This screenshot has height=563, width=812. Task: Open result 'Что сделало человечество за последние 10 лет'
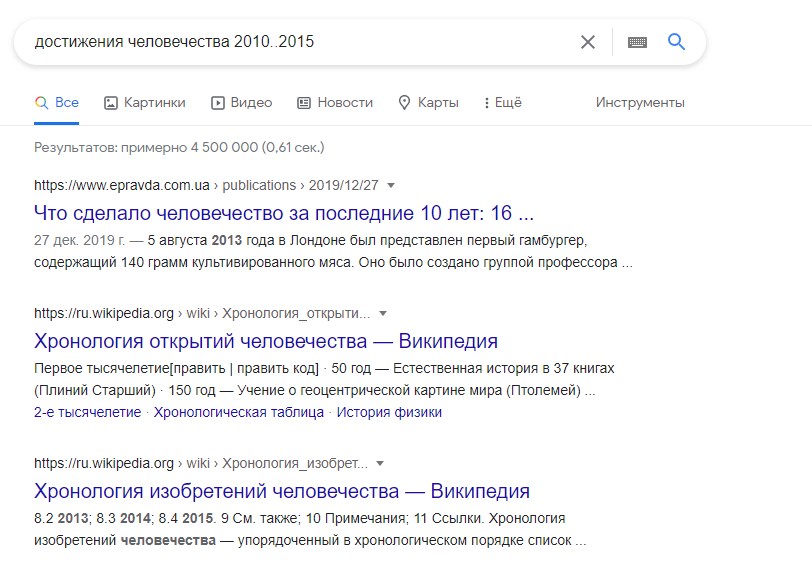pyautogui.click(x=284, y=213)
